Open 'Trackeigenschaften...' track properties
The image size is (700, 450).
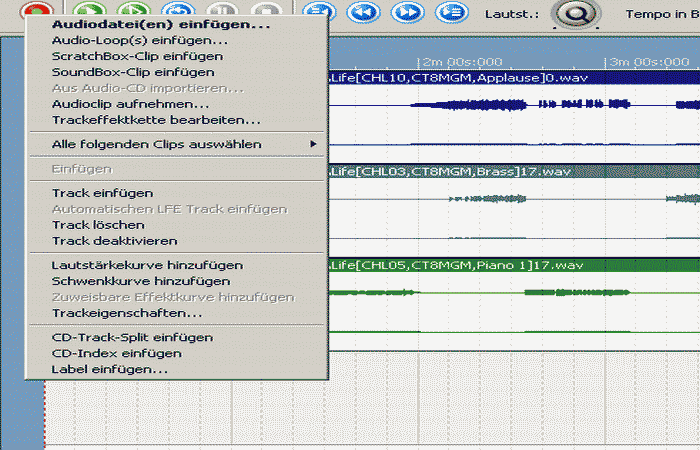pos(126,313)
